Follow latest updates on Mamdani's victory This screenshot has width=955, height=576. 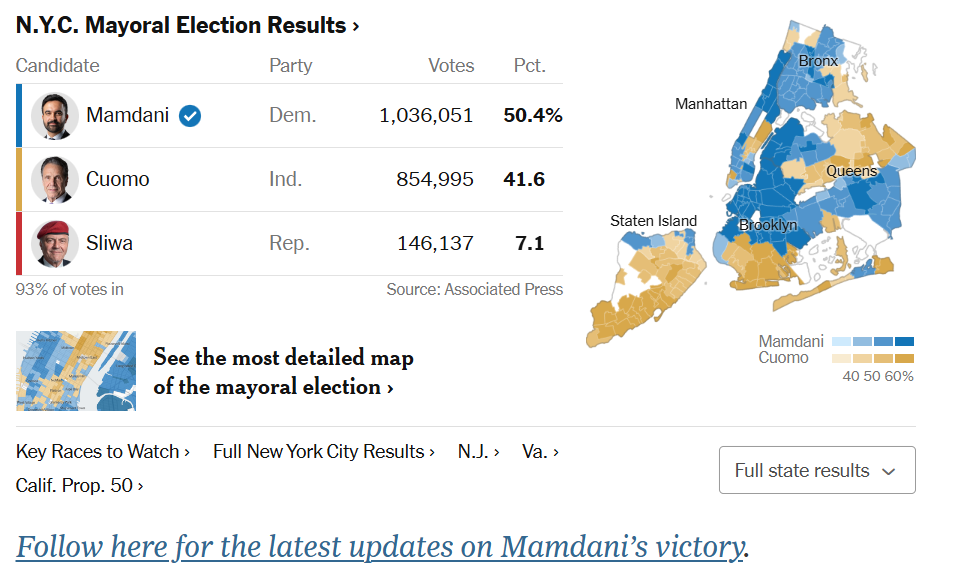[382, 547]
